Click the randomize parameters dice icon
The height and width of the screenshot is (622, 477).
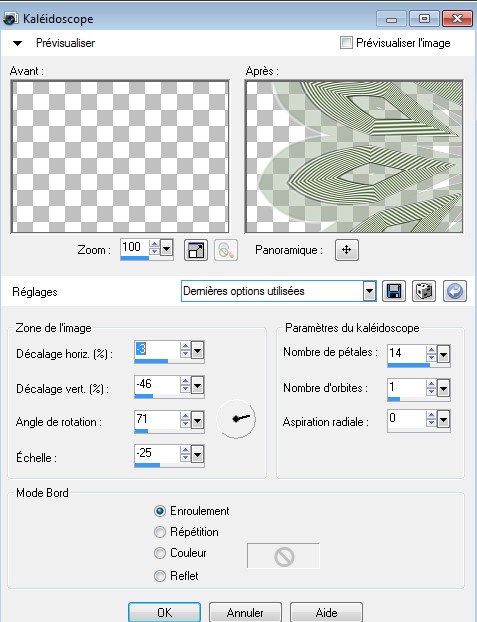click(x=424, y=292)
